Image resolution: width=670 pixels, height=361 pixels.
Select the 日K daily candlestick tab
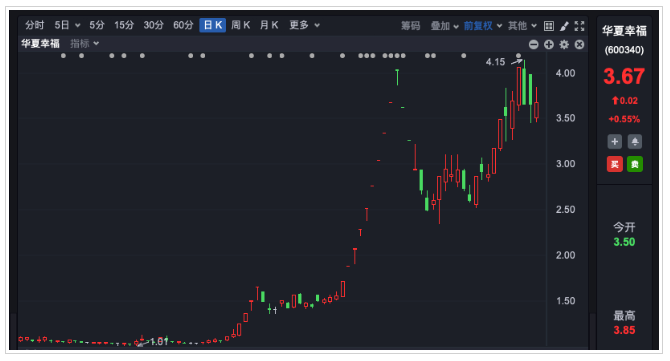coord(213,25)
